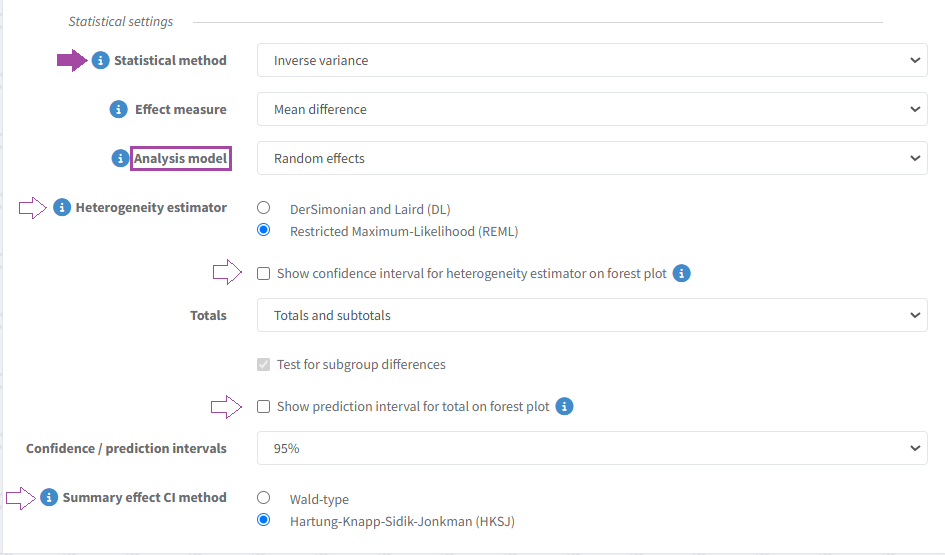Toggle Test for subgroup differences checkbox
945x555 pixels.
[x=264, y=364]
